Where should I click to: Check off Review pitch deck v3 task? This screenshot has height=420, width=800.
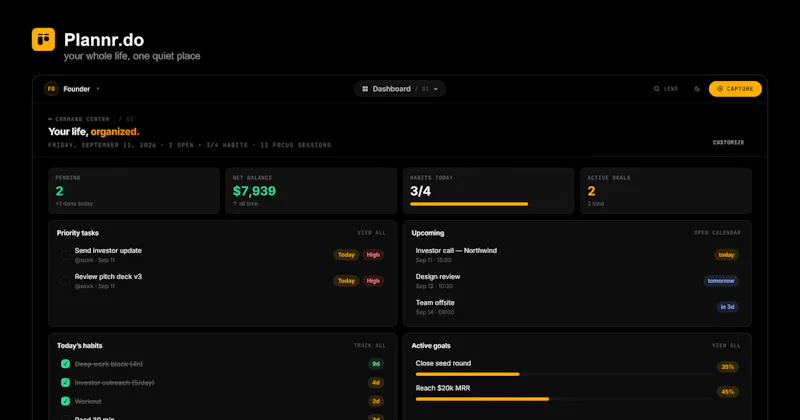click(65, 281)
